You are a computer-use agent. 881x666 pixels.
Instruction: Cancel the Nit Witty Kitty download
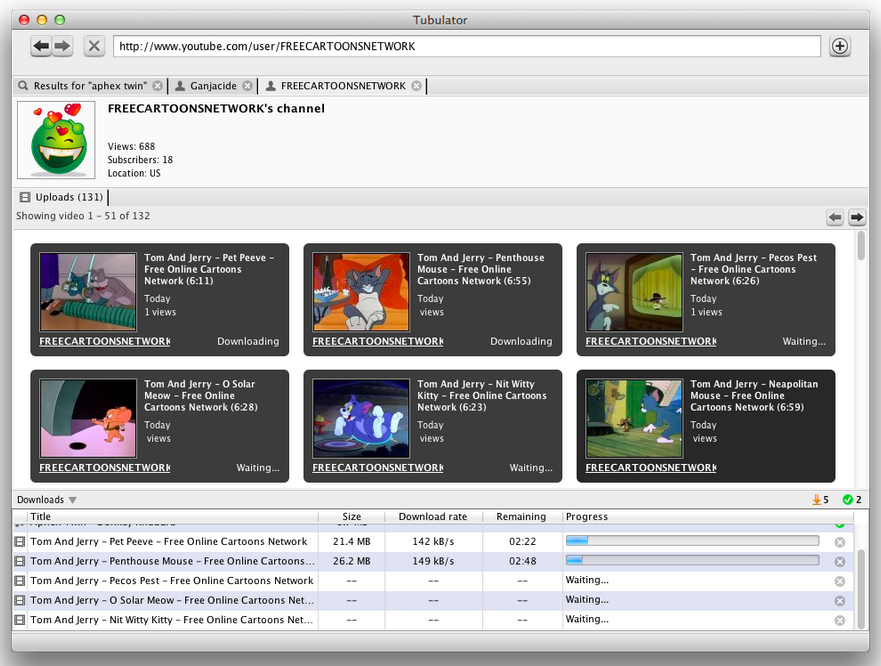tap(839, 620)
